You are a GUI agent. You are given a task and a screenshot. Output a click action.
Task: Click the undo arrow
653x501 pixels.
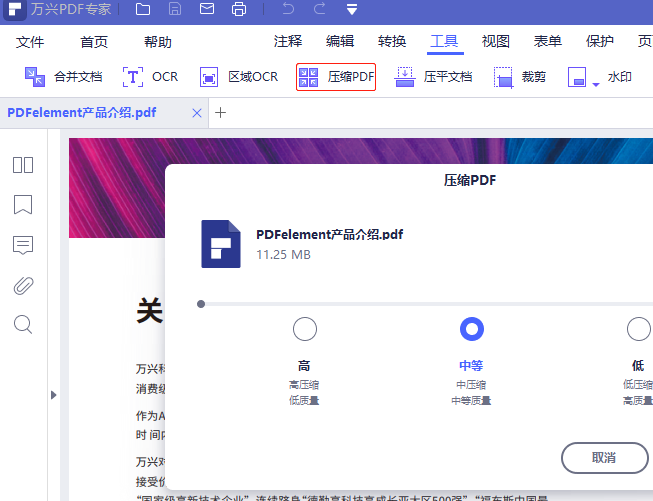tap(288, 8)
